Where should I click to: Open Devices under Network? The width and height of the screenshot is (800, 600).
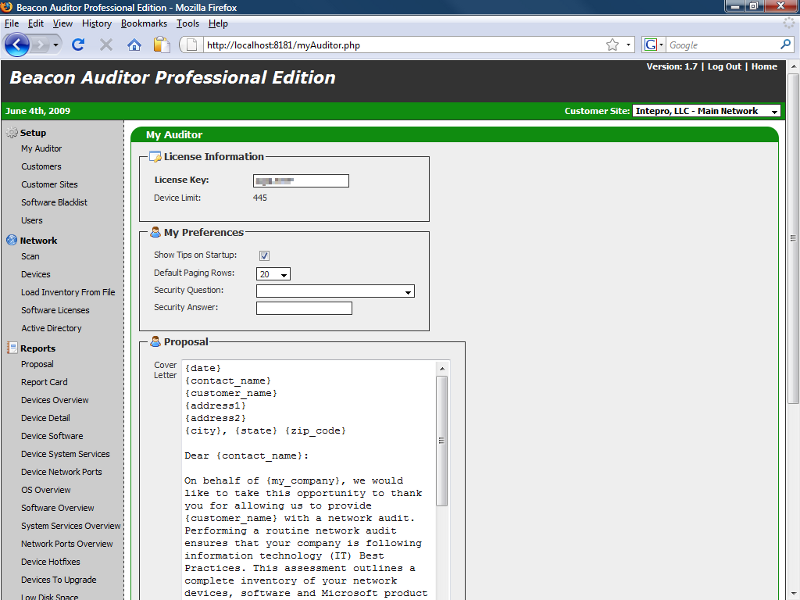[36, 274]
